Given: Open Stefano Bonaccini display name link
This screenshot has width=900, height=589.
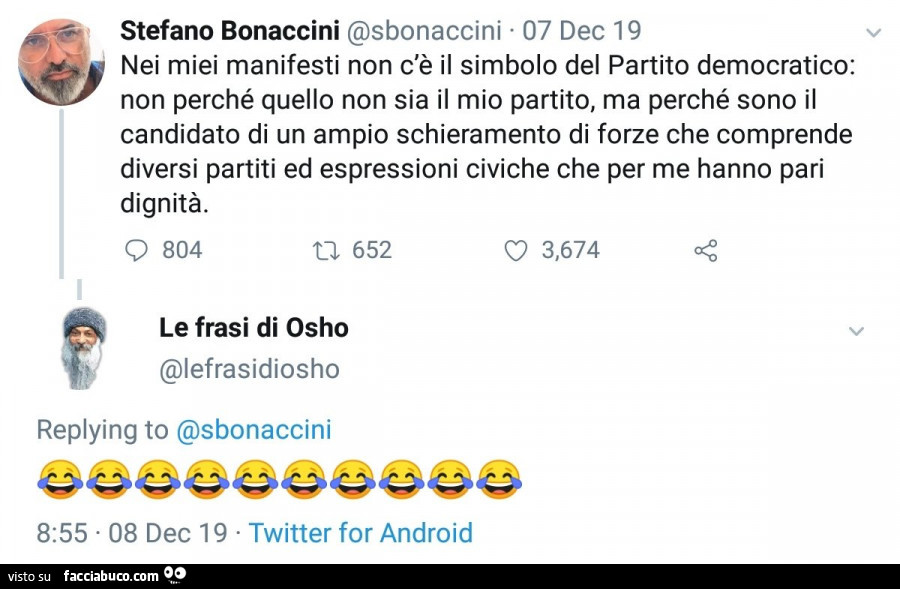Looking at the screenshot, I should pos(229,31).
